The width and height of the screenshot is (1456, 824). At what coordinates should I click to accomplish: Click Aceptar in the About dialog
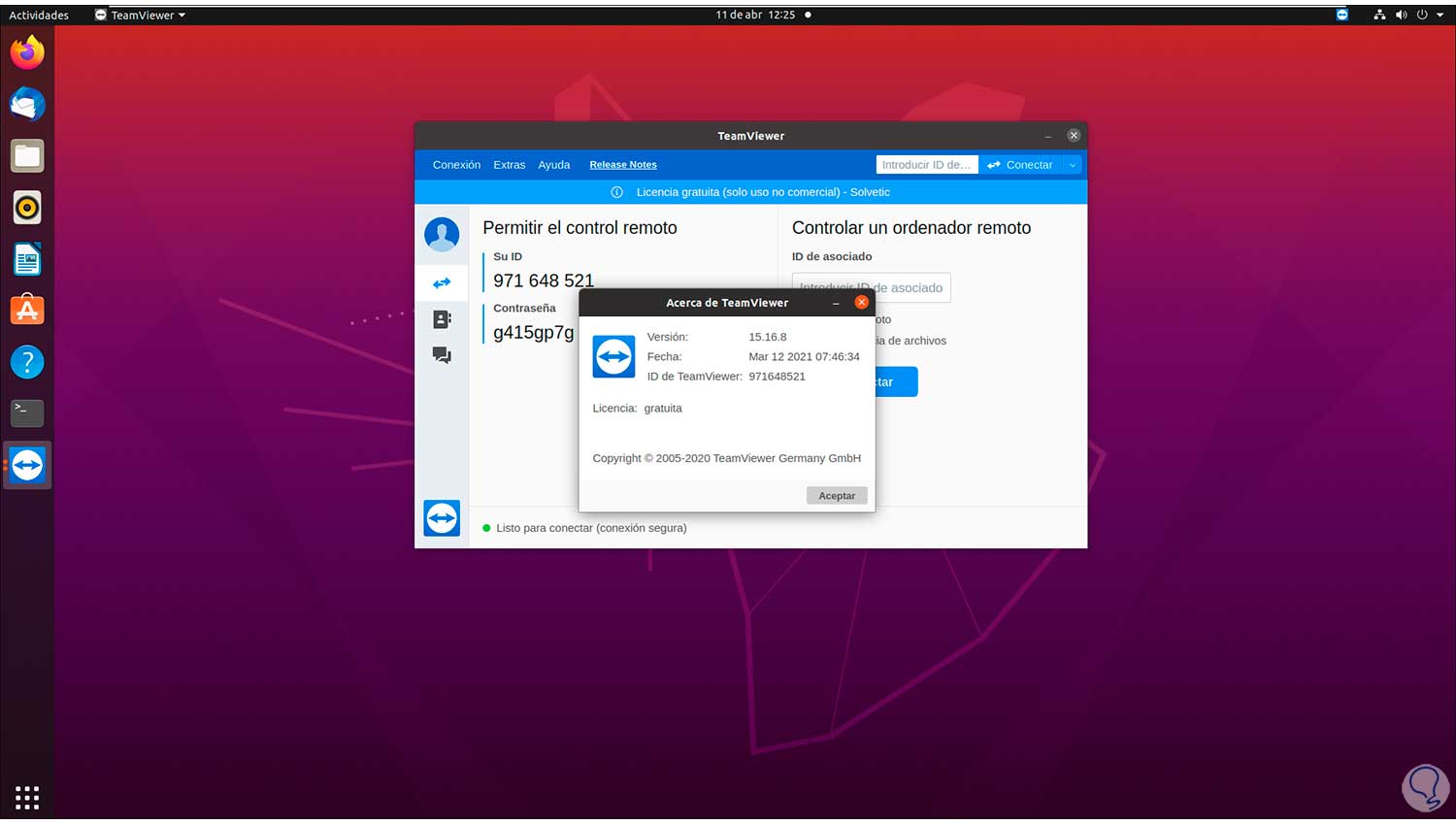pyautogui.click(x=837, y=496)
